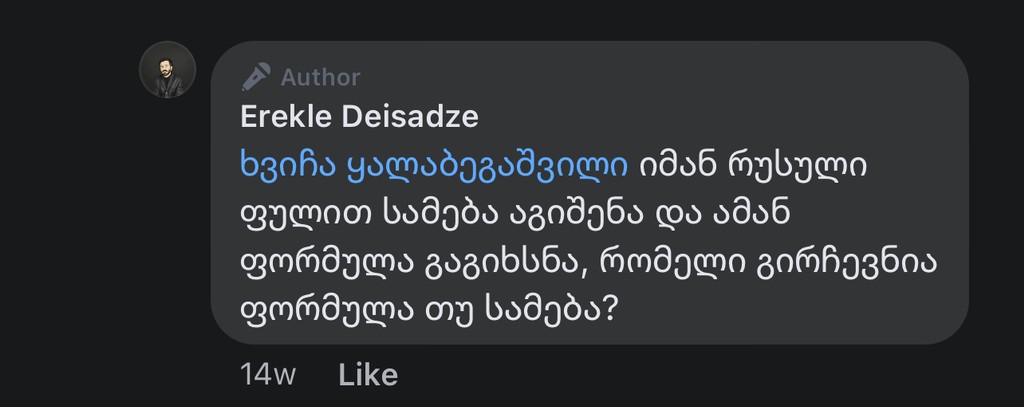The width and height of the screenshot is (1024, 407).
Task: Click the 14w comment timestamp
Action: [268, 375]
